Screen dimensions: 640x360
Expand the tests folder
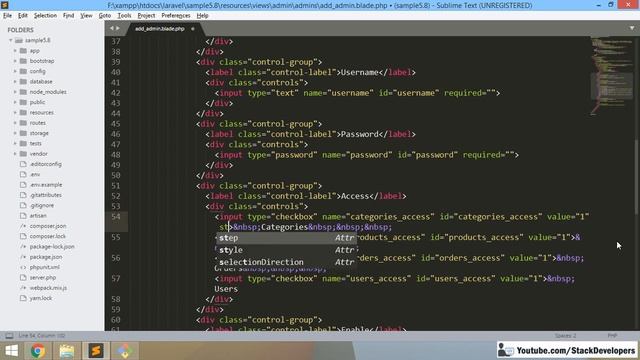(x=15, y=143)
